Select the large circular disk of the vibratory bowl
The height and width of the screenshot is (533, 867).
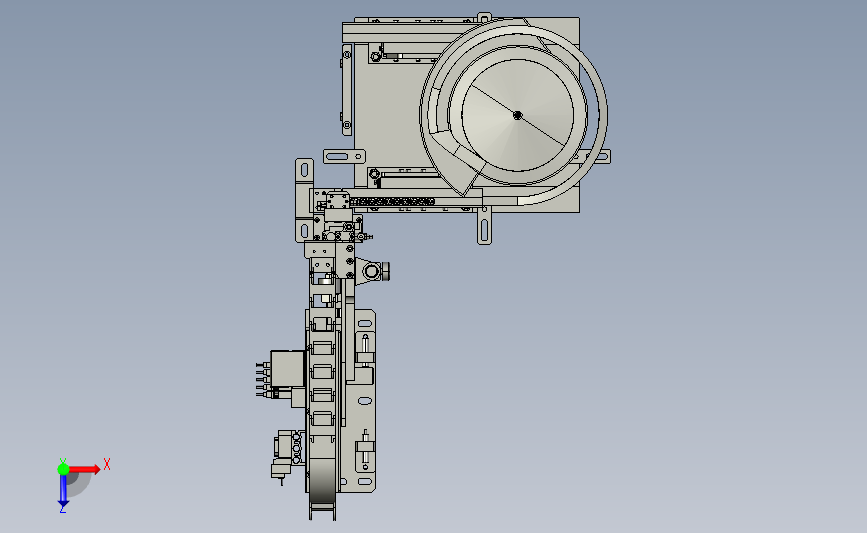(518, 115)
